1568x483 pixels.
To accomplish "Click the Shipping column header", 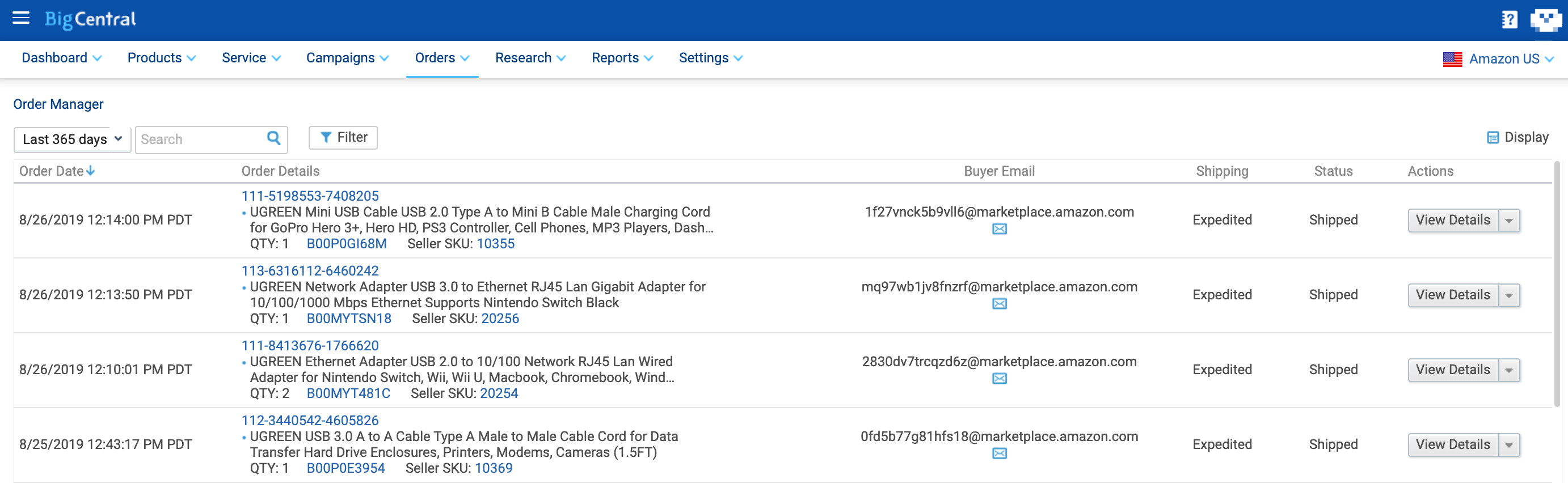I will coord(1221,171).
